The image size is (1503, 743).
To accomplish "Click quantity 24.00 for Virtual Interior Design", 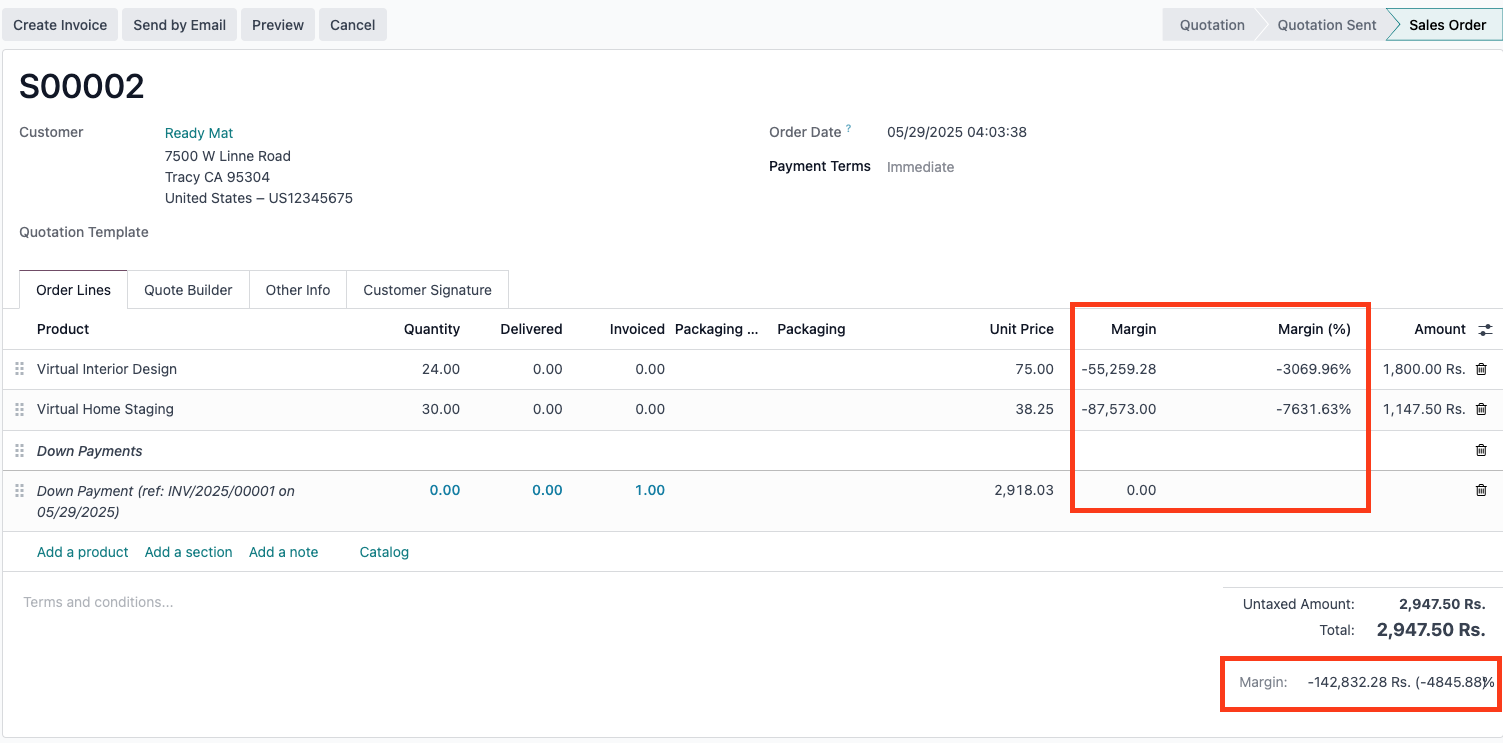I will 441,369.
